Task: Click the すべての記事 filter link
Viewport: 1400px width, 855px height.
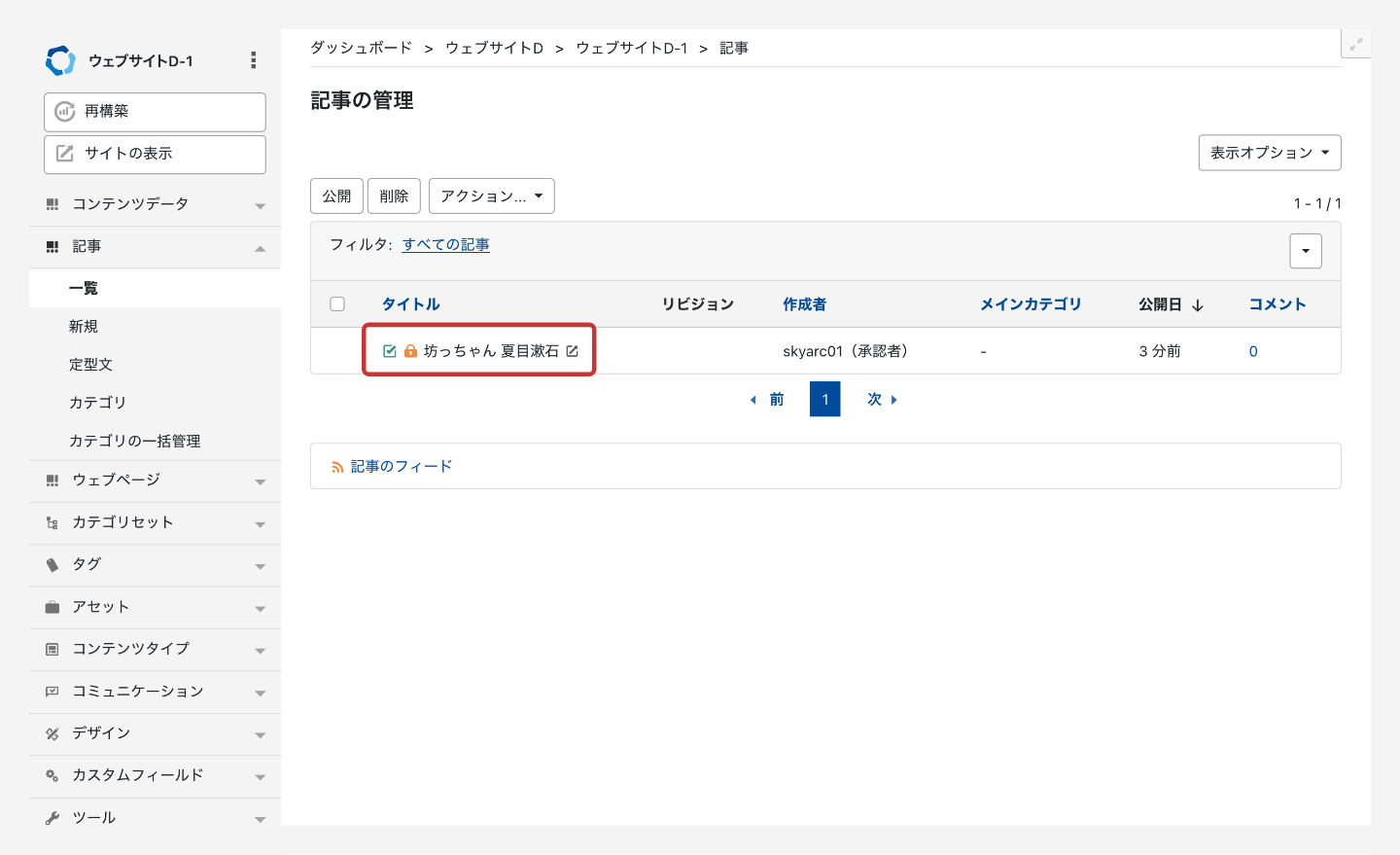Action: (x=446, y=245)
